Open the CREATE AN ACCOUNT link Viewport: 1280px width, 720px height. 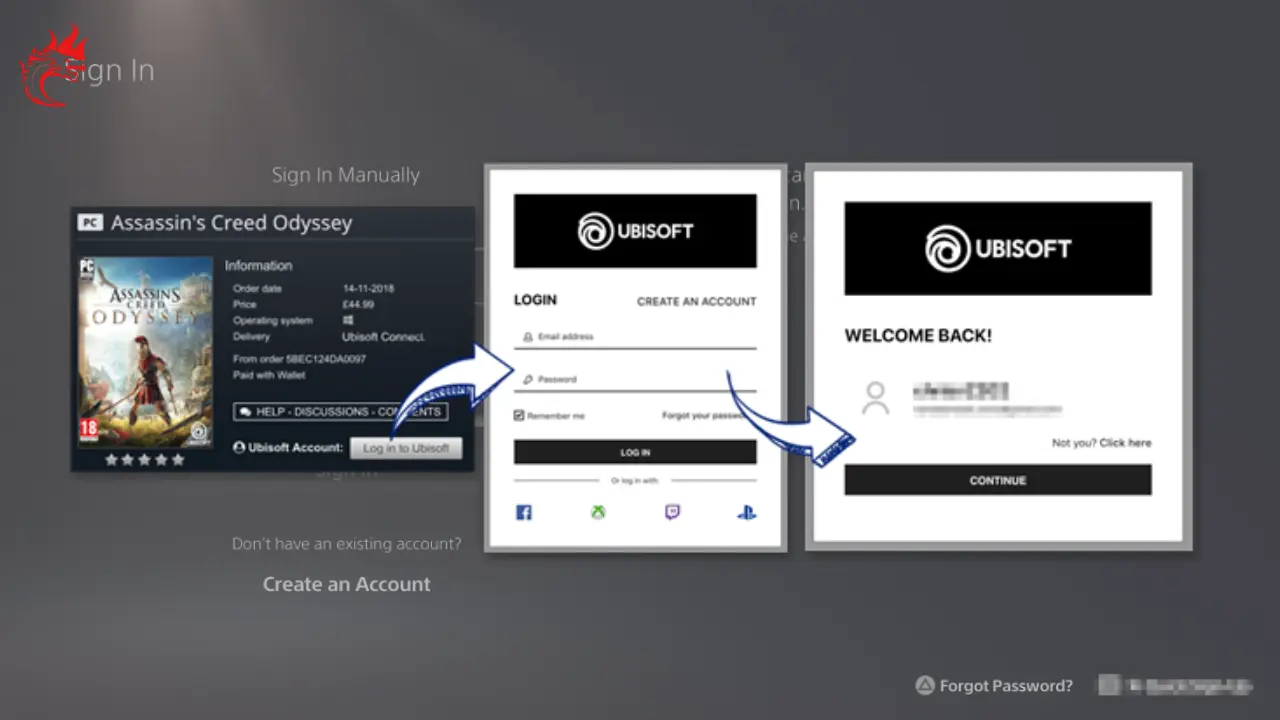(x=696, y=301)
